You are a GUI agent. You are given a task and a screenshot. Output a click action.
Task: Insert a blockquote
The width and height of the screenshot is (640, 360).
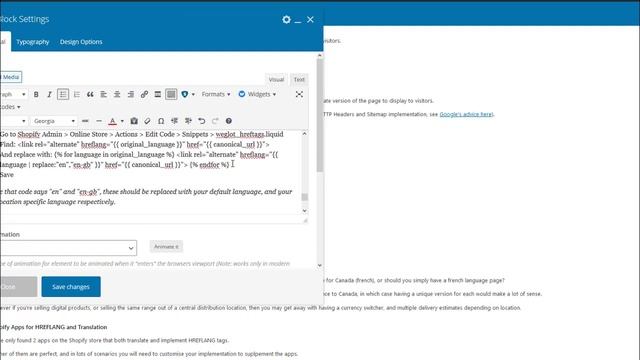coord(90,94)
